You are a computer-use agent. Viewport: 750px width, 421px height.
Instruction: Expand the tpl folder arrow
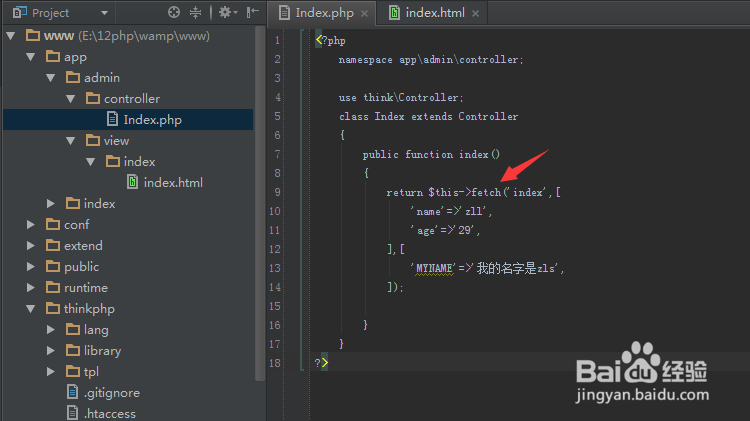pos(51,372)
